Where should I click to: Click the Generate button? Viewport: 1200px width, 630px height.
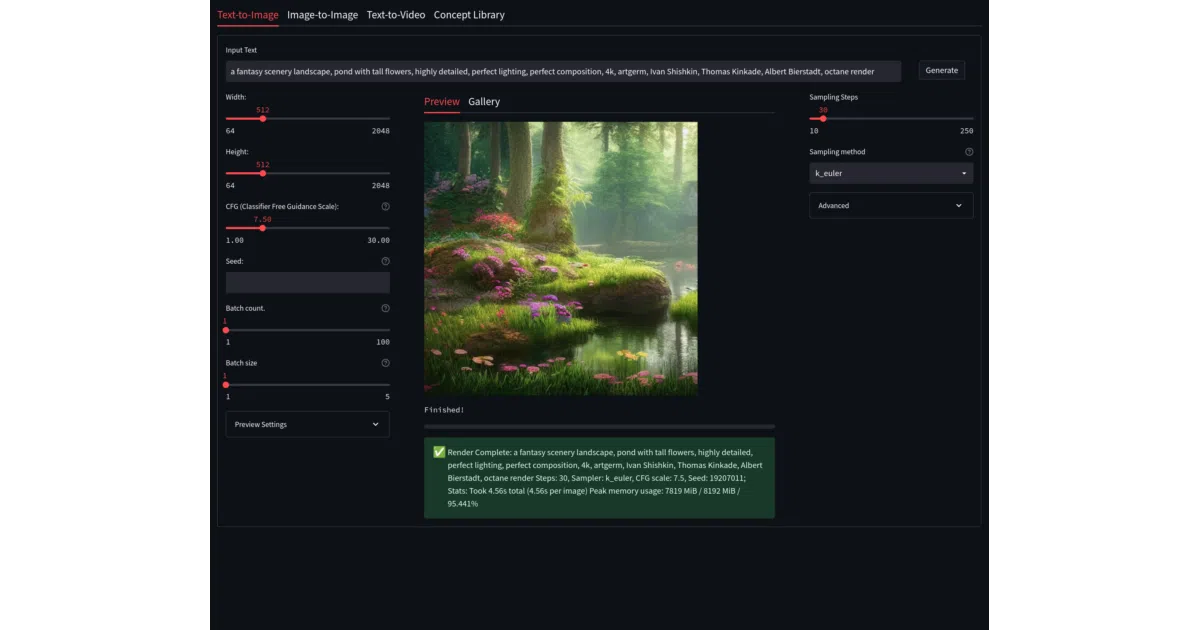942,71
